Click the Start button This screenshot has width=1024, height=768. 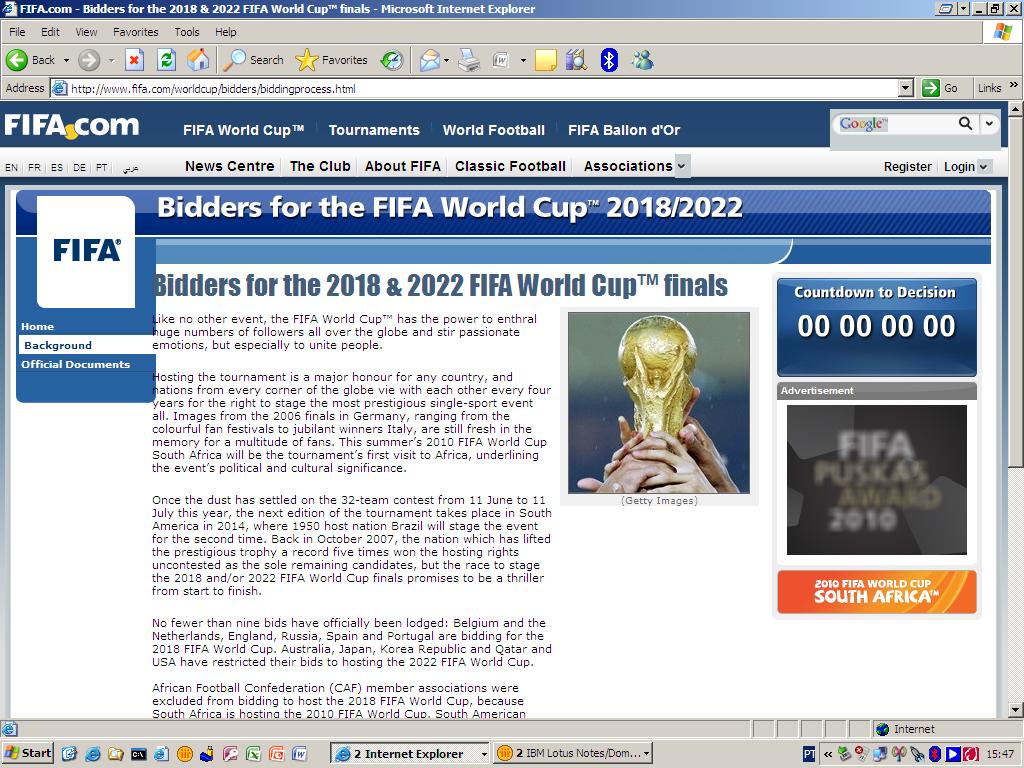click(x=28, y=753)
